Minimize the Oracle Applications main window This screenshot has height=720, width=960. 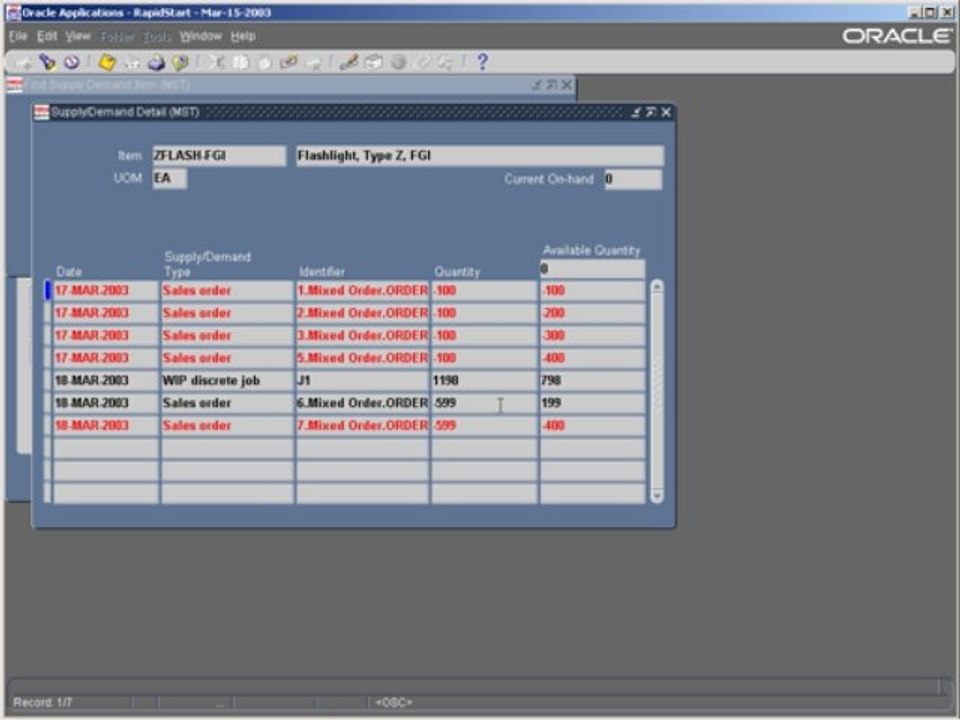click(914, 12)
